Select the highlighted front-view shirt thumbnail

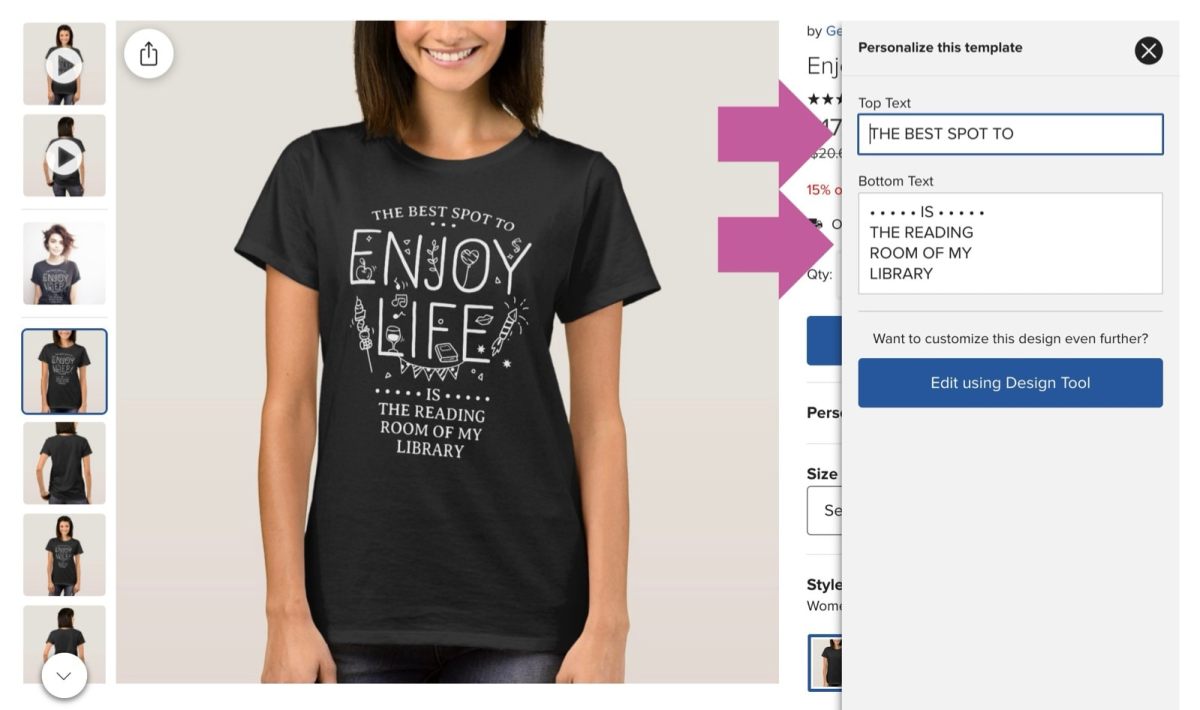(64, 372)
